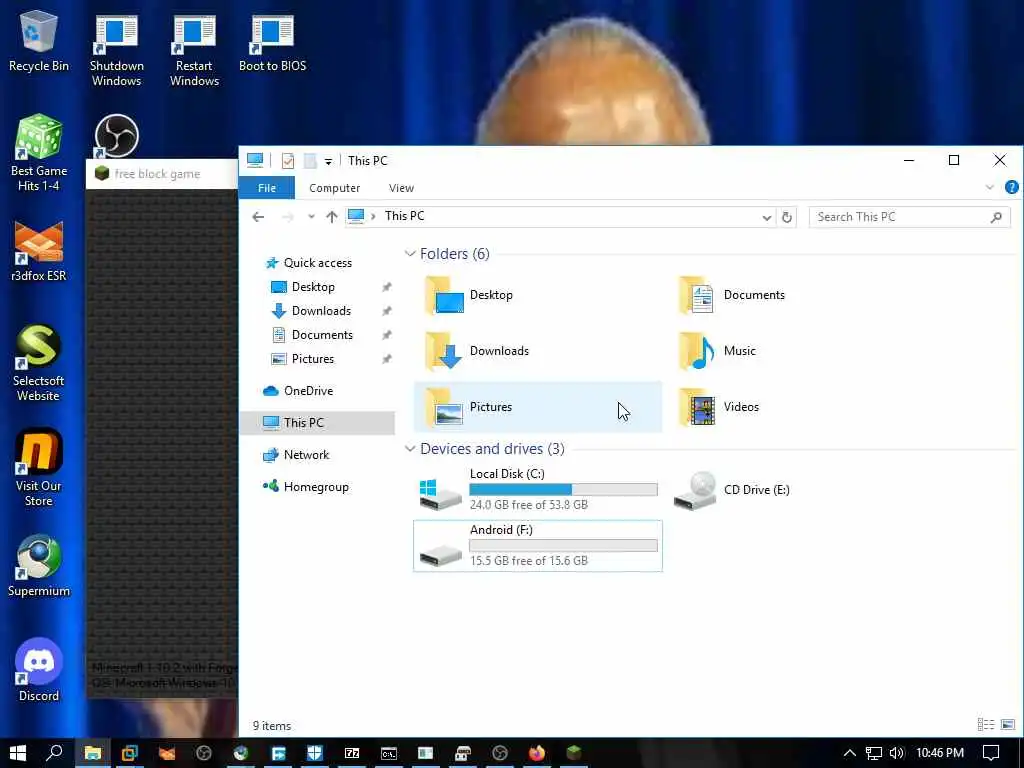1024x768 pixels.
Task: Select the r3dfox ESR desktop shortcut
Action: (39, 251)
